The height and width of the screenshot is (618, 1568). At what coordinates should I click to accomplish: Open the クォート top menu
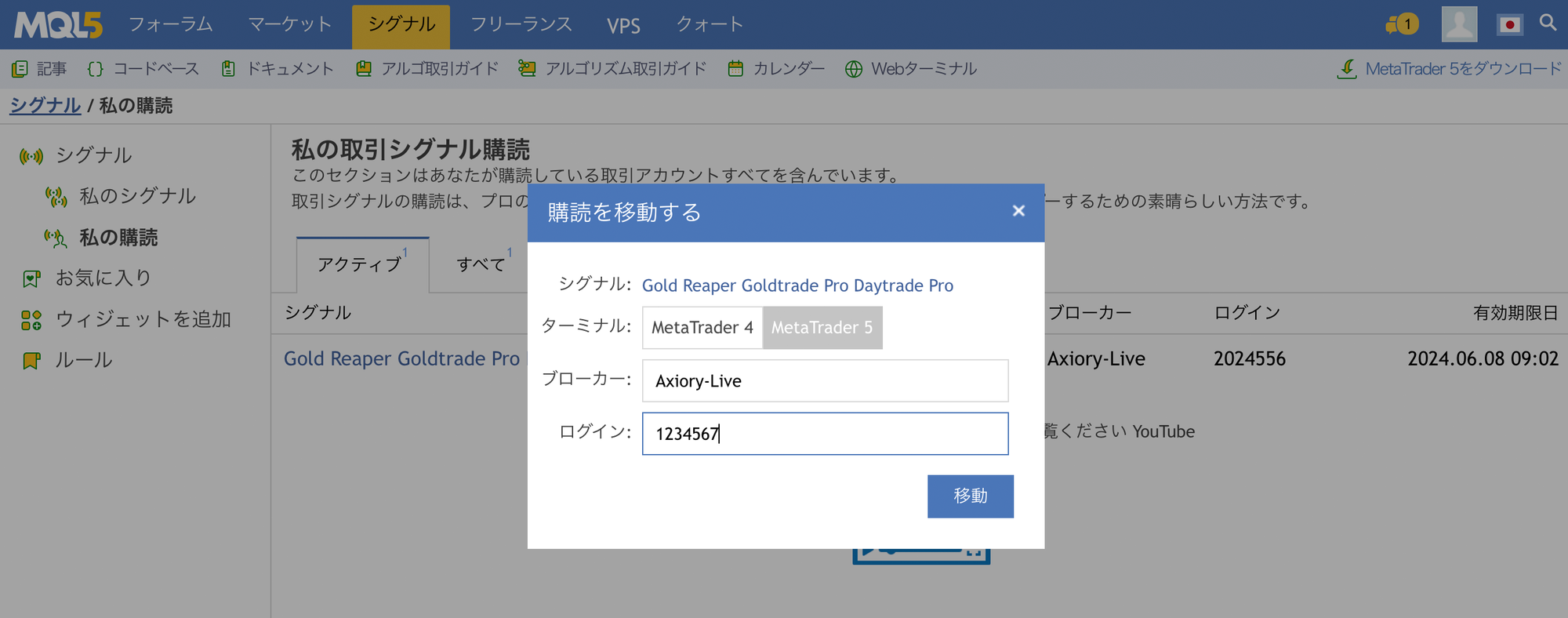pos(710,24)
